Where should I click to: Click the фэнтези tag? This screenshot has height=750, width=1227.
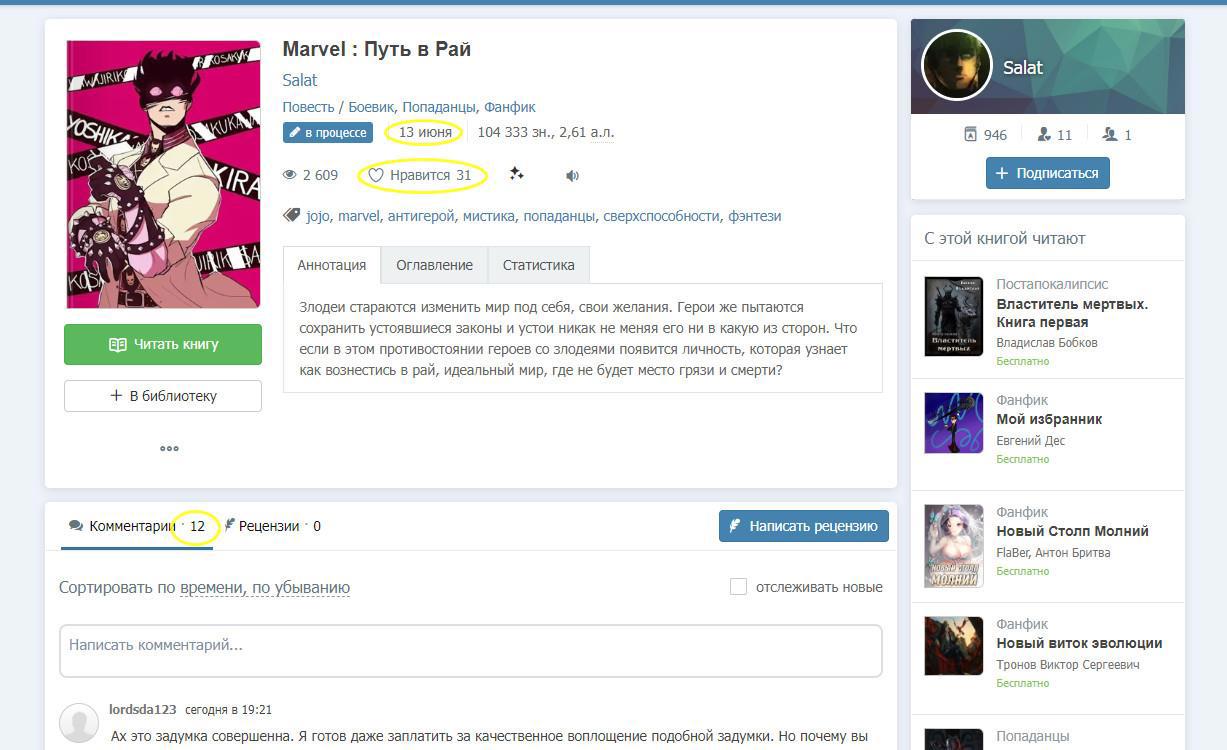click(754, 216)
